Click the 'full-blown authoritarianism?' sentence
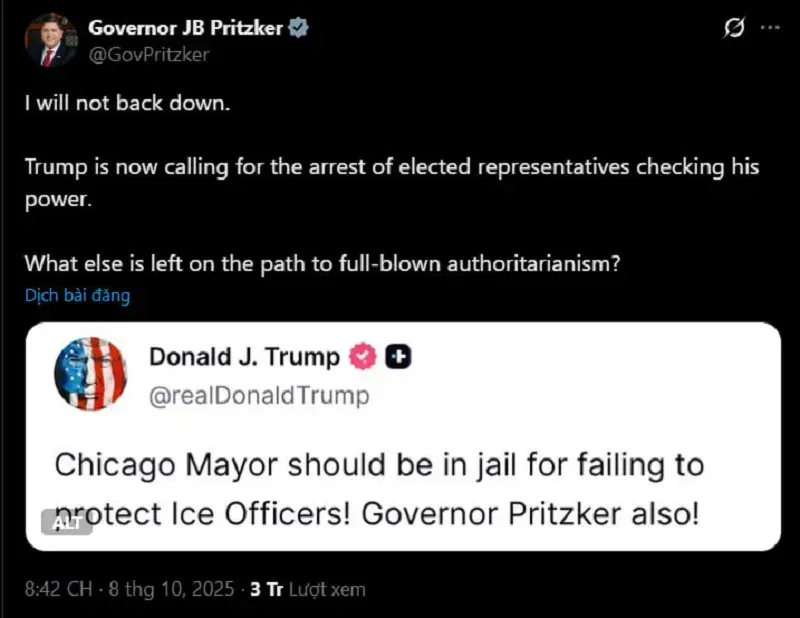The height and width of the screenshot is (618, 800). tap(322, 264)
